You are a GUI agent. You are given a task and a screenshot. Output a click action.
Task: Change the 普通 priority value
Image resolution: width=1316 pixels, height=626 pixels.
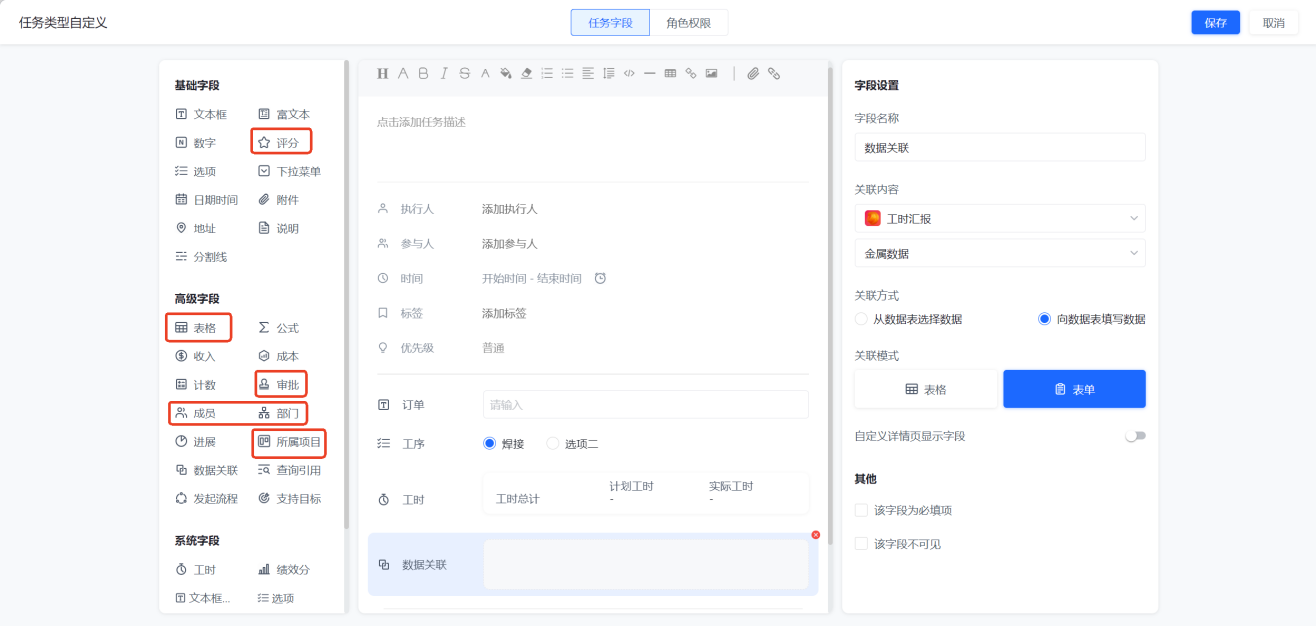[493, 348]
